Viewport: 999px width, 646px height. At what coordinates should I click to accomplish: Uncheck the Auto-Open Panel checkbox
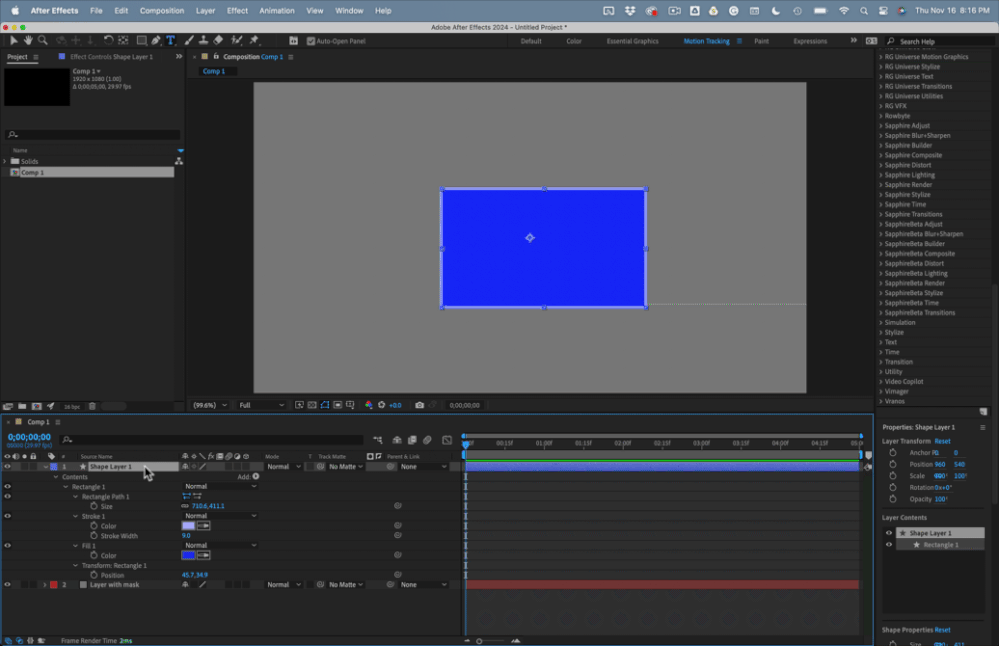point(310,41)
